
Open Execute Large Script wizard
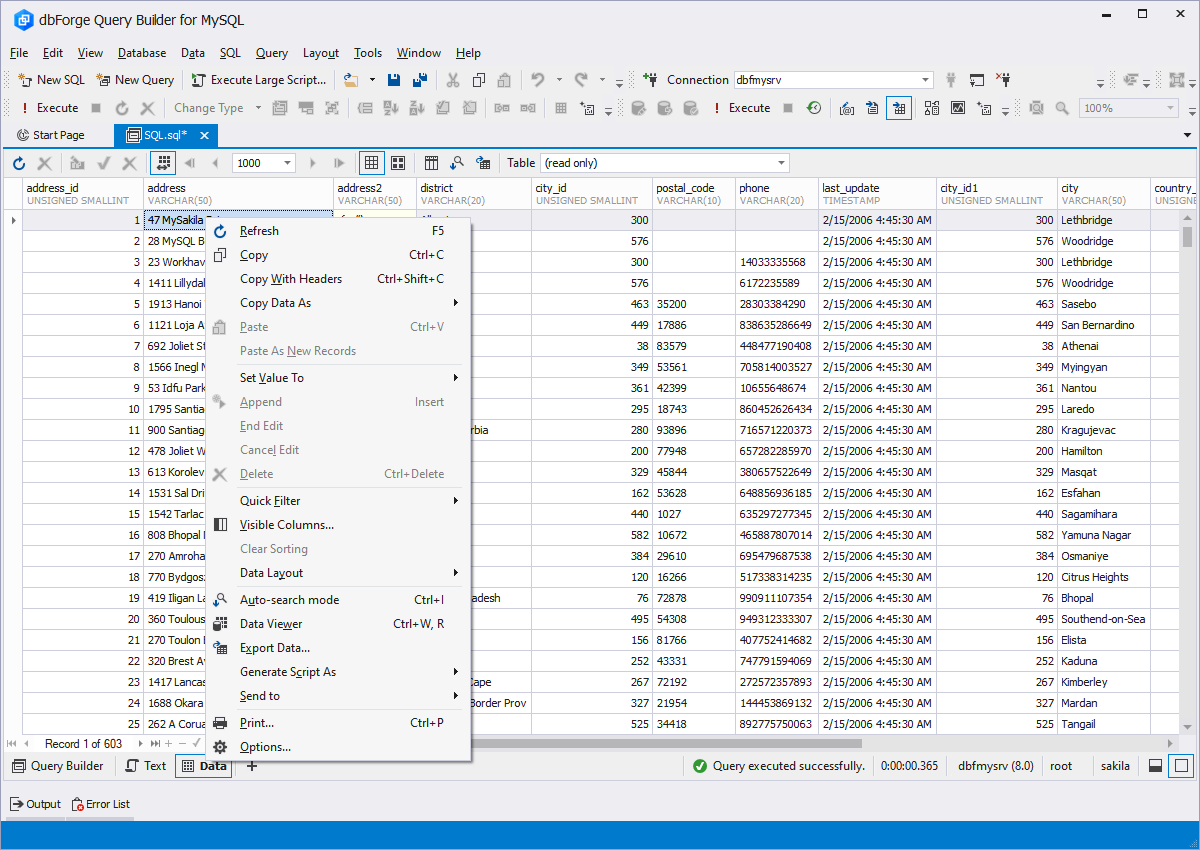coord(259,80)
